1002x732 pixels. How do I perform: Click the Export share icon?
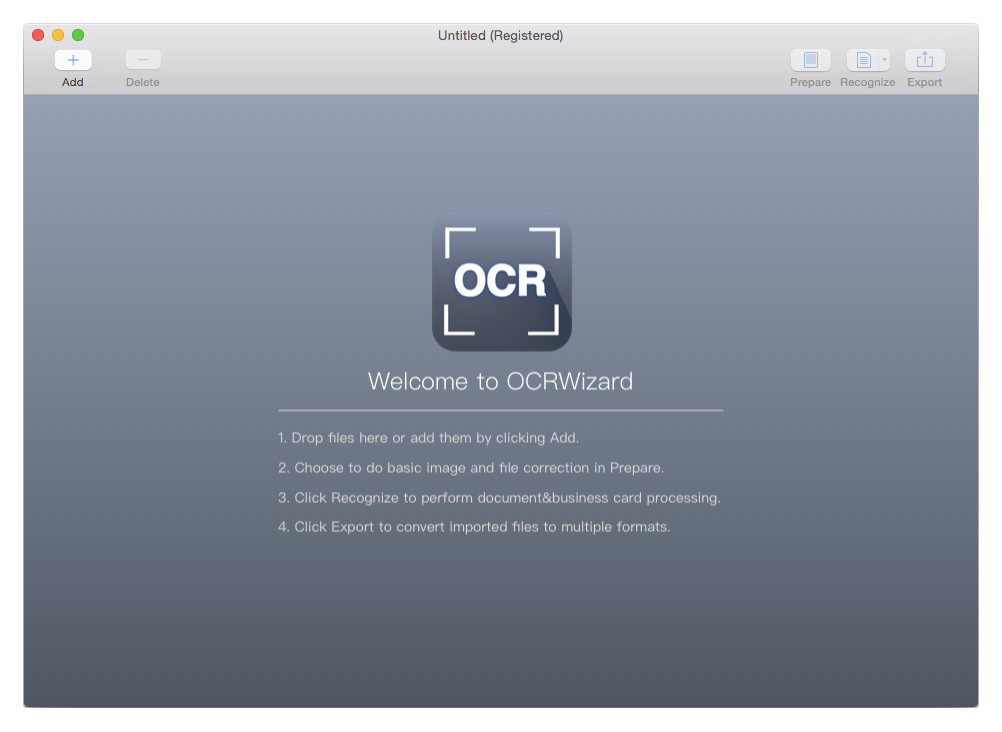(x=925, y=60)
